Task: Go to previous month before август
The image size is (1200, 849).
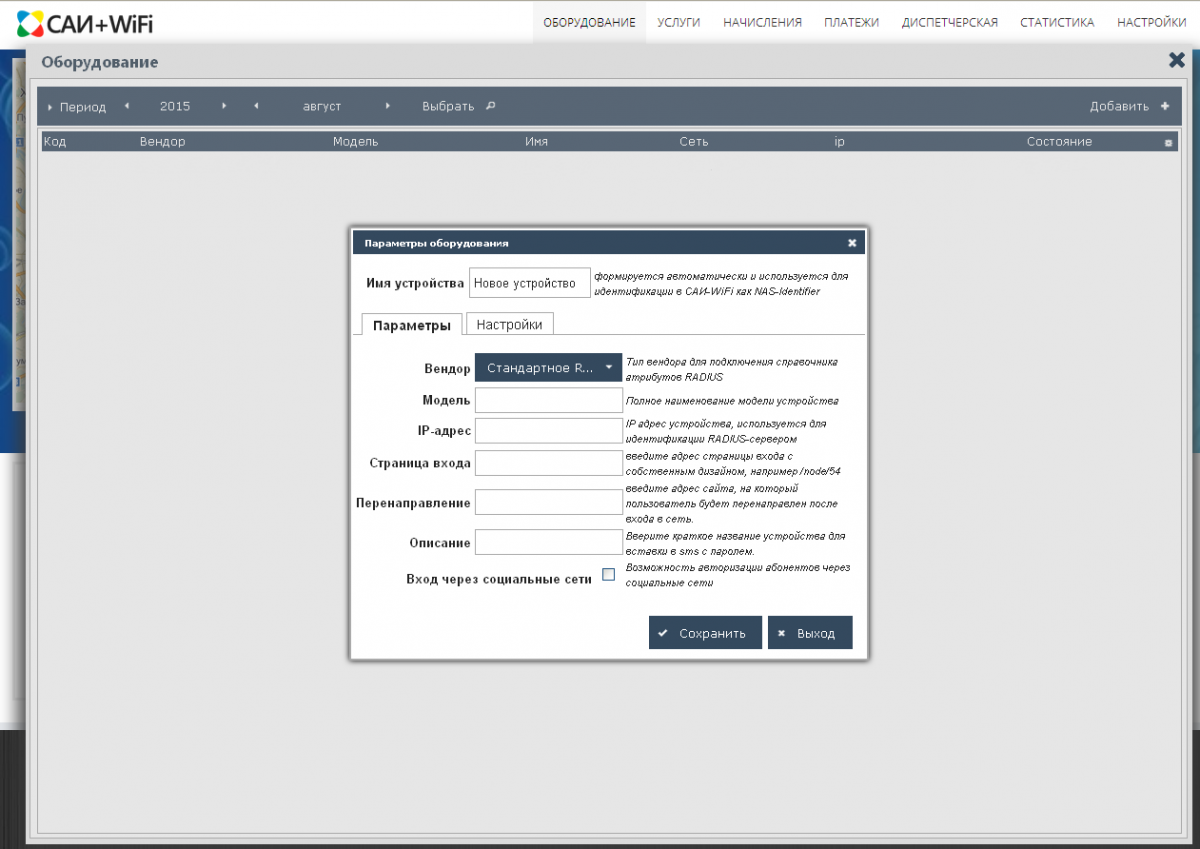Action: point(257,105)
